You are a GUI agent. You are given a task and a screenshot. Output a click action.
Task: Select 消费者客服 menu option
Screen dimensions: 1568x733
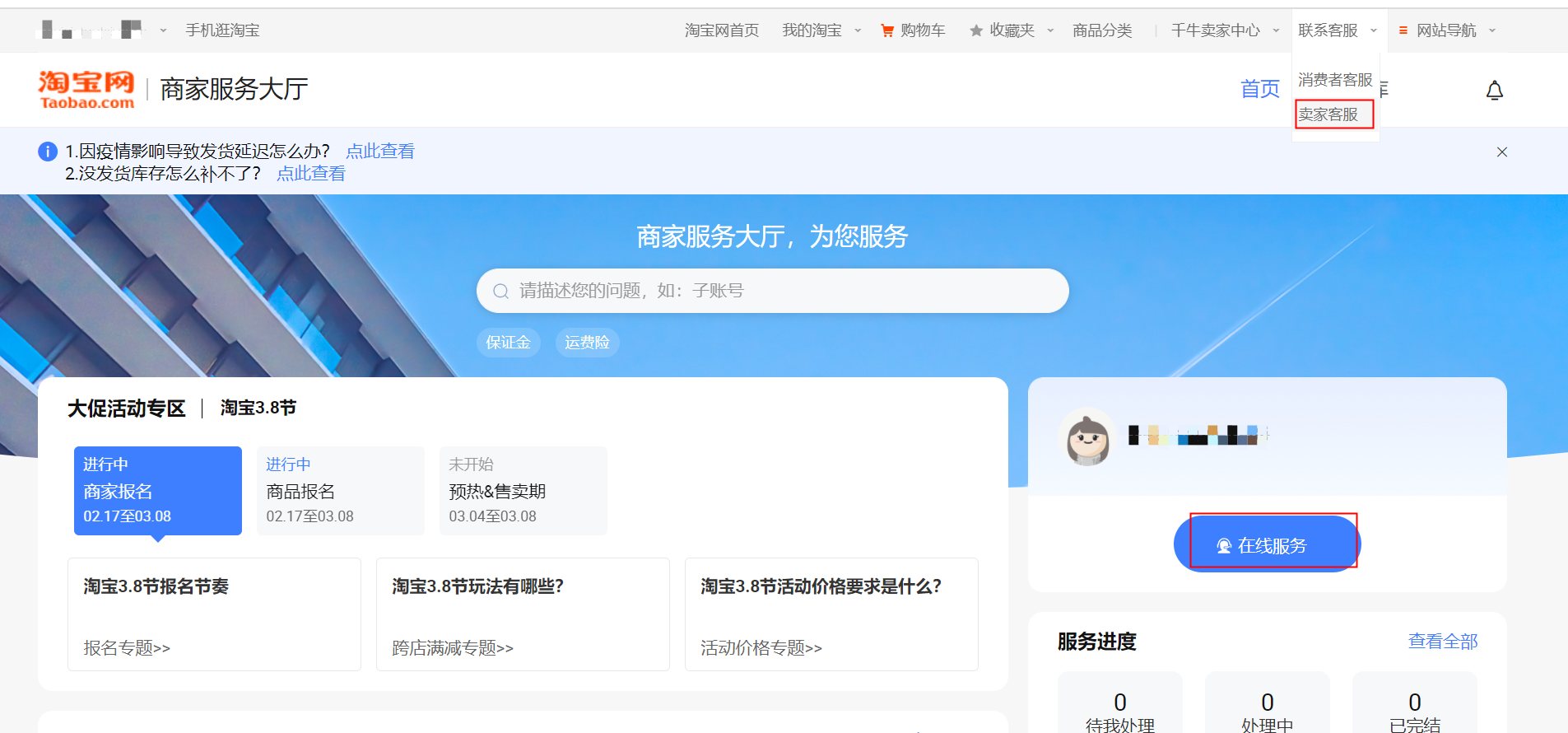tap(1334, 80)
